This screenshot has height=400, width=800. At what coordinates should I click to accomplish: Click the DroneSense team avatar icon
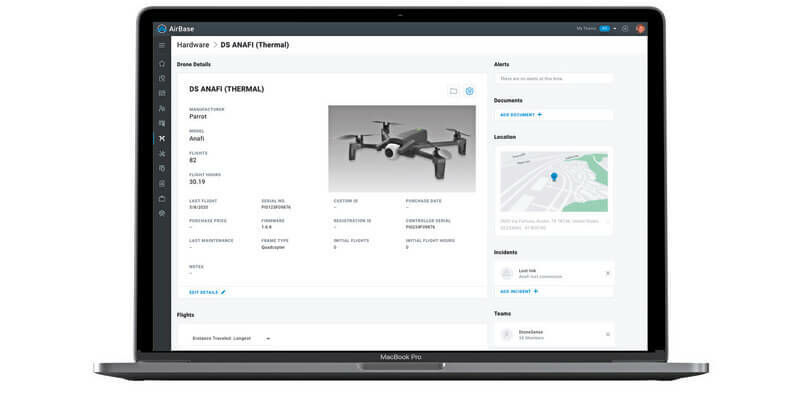pos(507,334)
